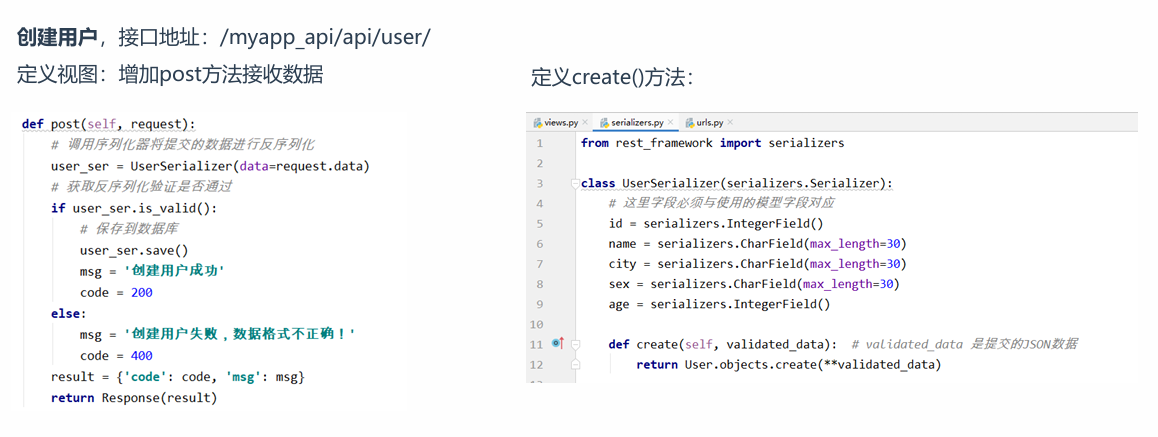Switch to the views.py editor tab

(x=561, y=123)
